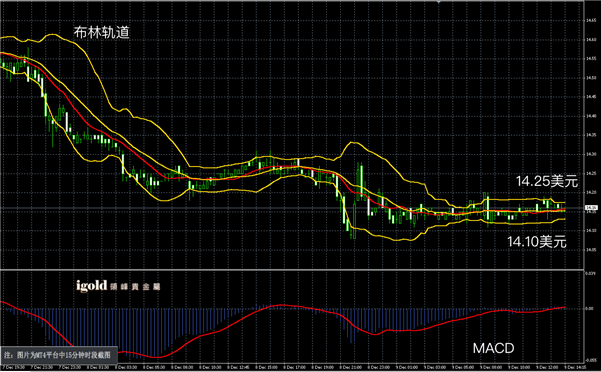Viewport: 601px width, 372px height.
Task: Click the MACD 0.00 level scale label
Action: 590,308
